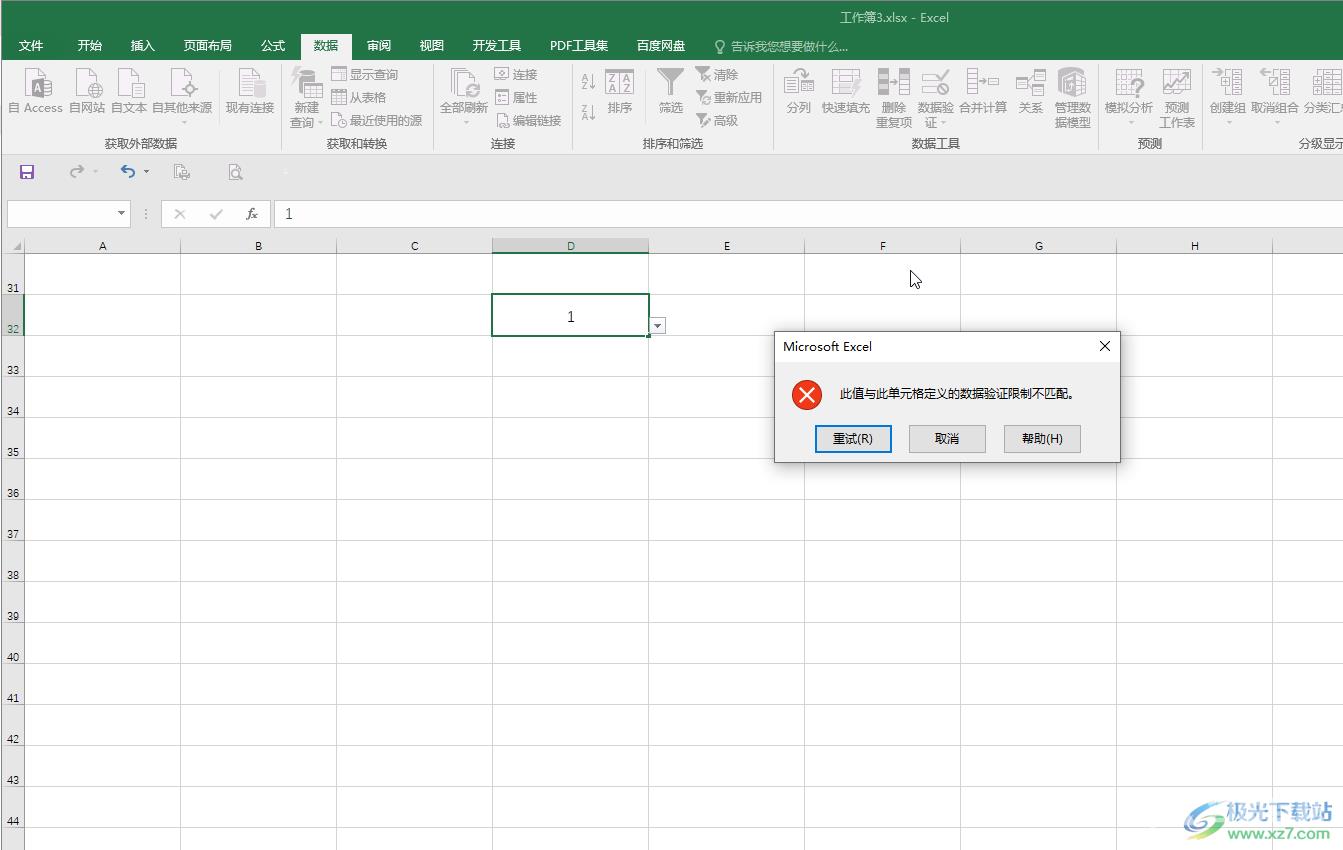Click the Tell Me search box
This screenshot has height=850, width=1343.
[781, 46]
